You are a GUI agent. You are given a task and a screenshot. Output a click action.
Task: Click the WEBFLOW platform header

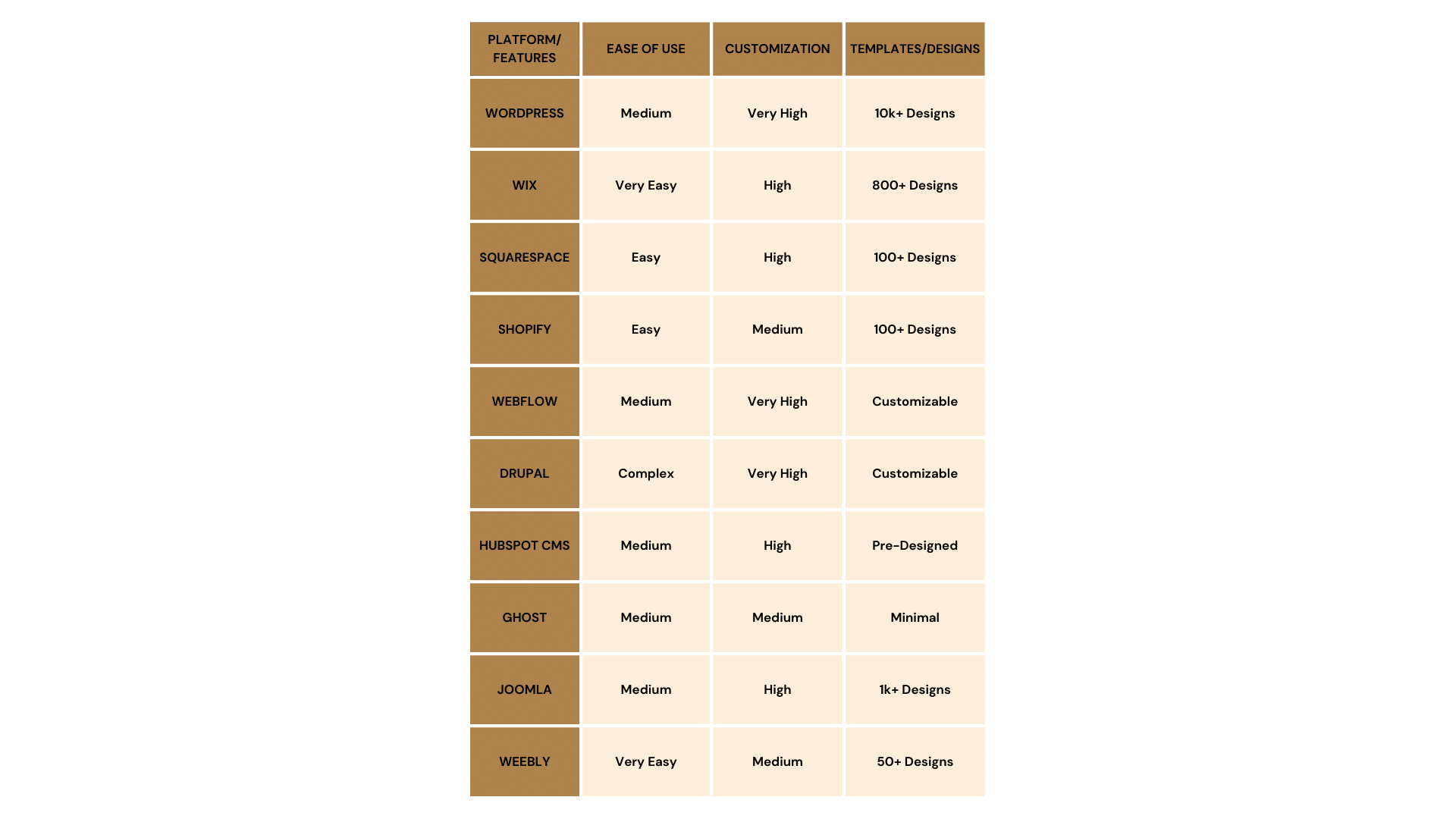coord(524,401)
